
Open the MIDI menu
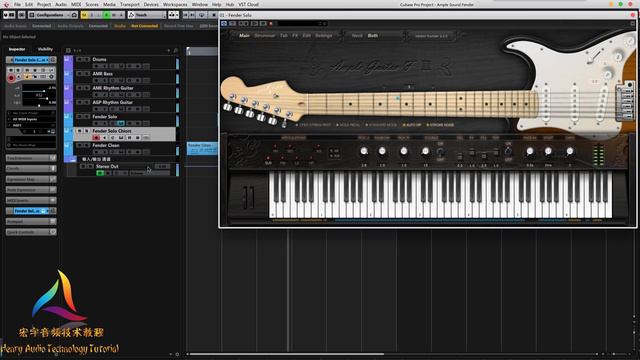(x=76, y=4)
